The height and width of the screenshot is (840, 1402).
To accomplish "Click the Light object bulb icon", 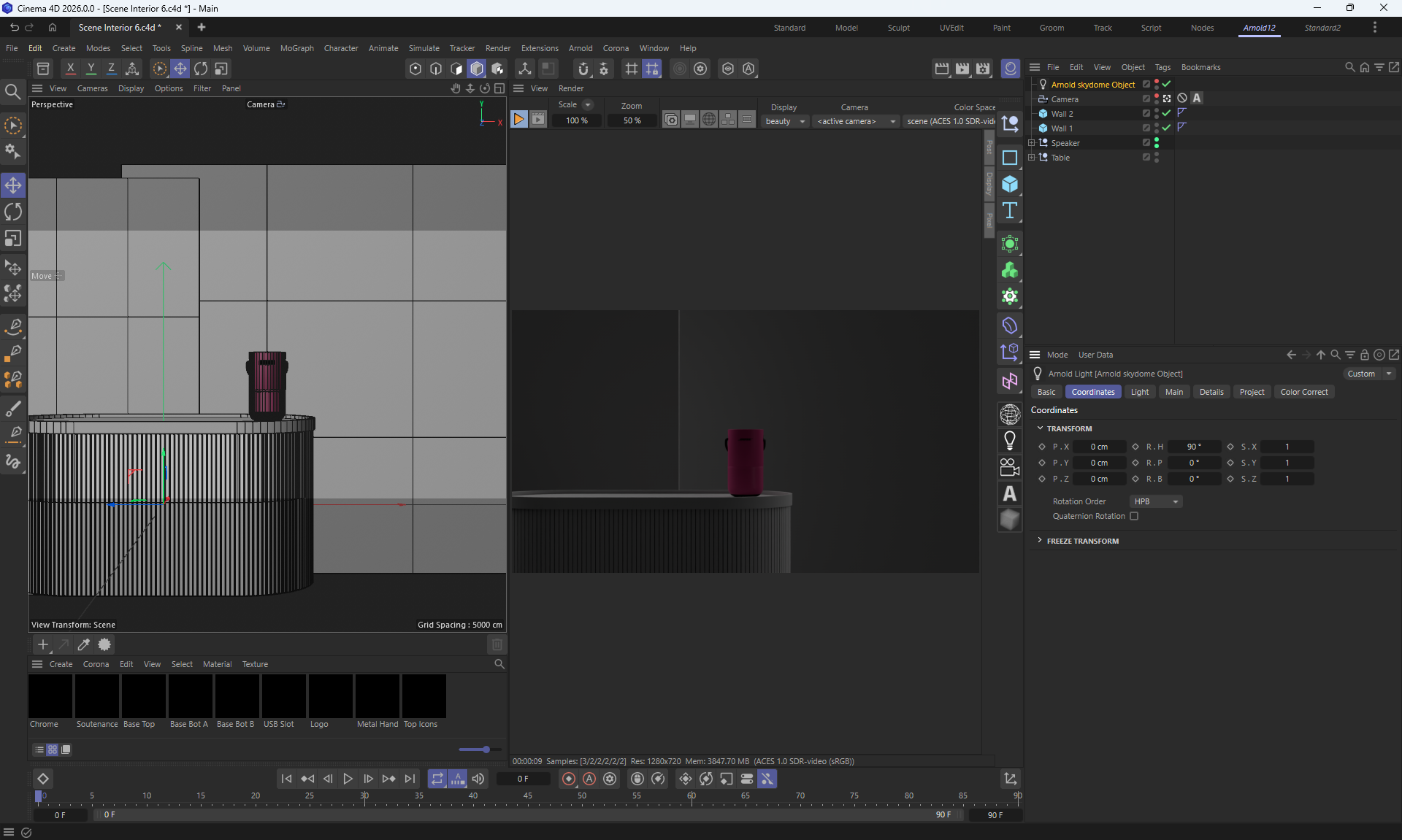I will tap(1010, 441).
